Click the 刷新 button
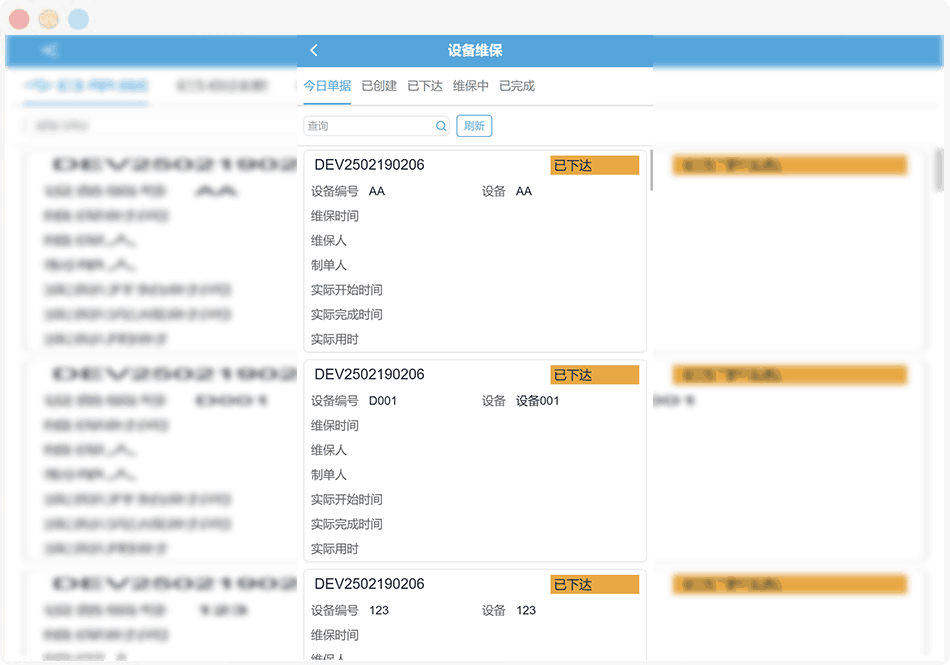 point(474,126)
